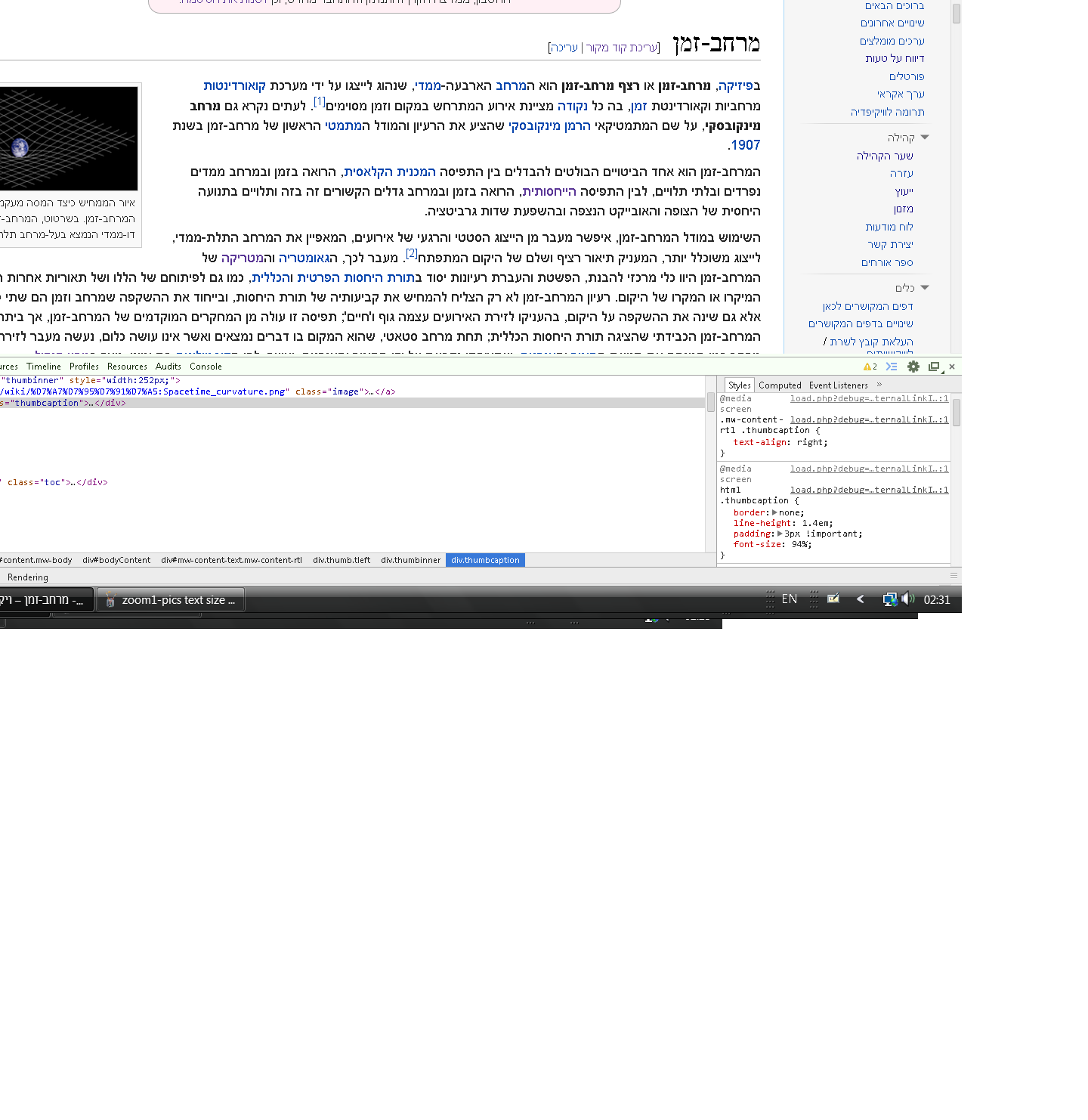Open the spacetime curvature thumbnail image
The width and height of the screenshot is (1088, 1120).
coord(69,138)
